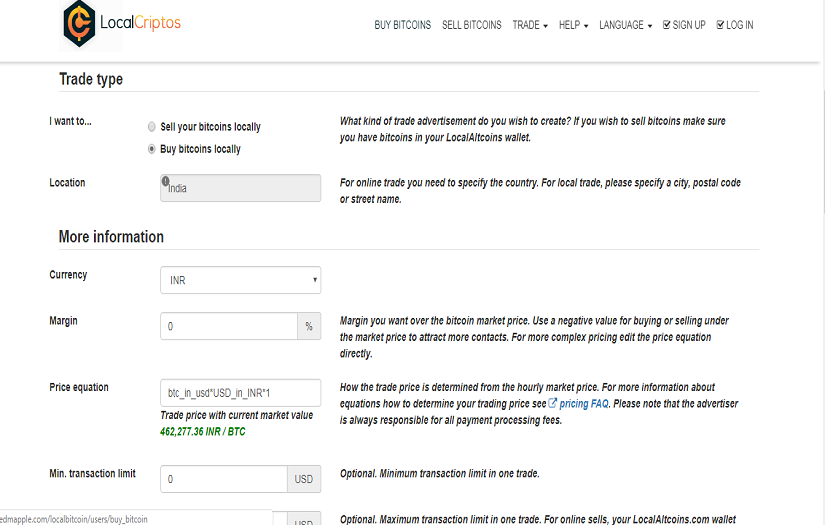Click 'Optional. Minimum transaction limit in one trade.' text
The height and width of the screenshot is (525, 825).
click(439, 473)
